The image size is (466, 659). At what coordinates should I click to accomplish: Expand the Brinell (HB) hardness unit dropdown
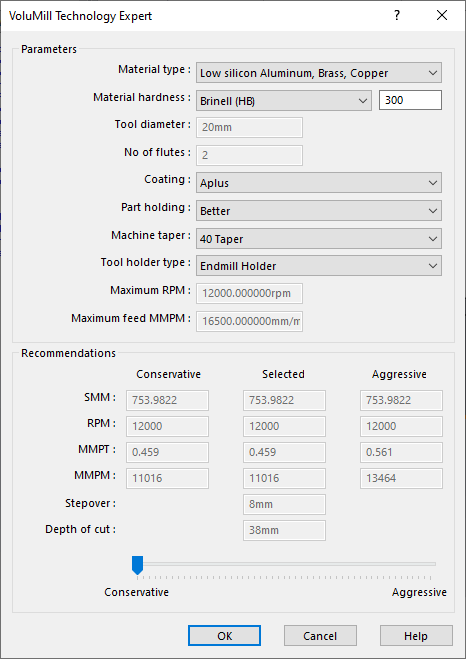pyautogui.click(x=284, y=101)
